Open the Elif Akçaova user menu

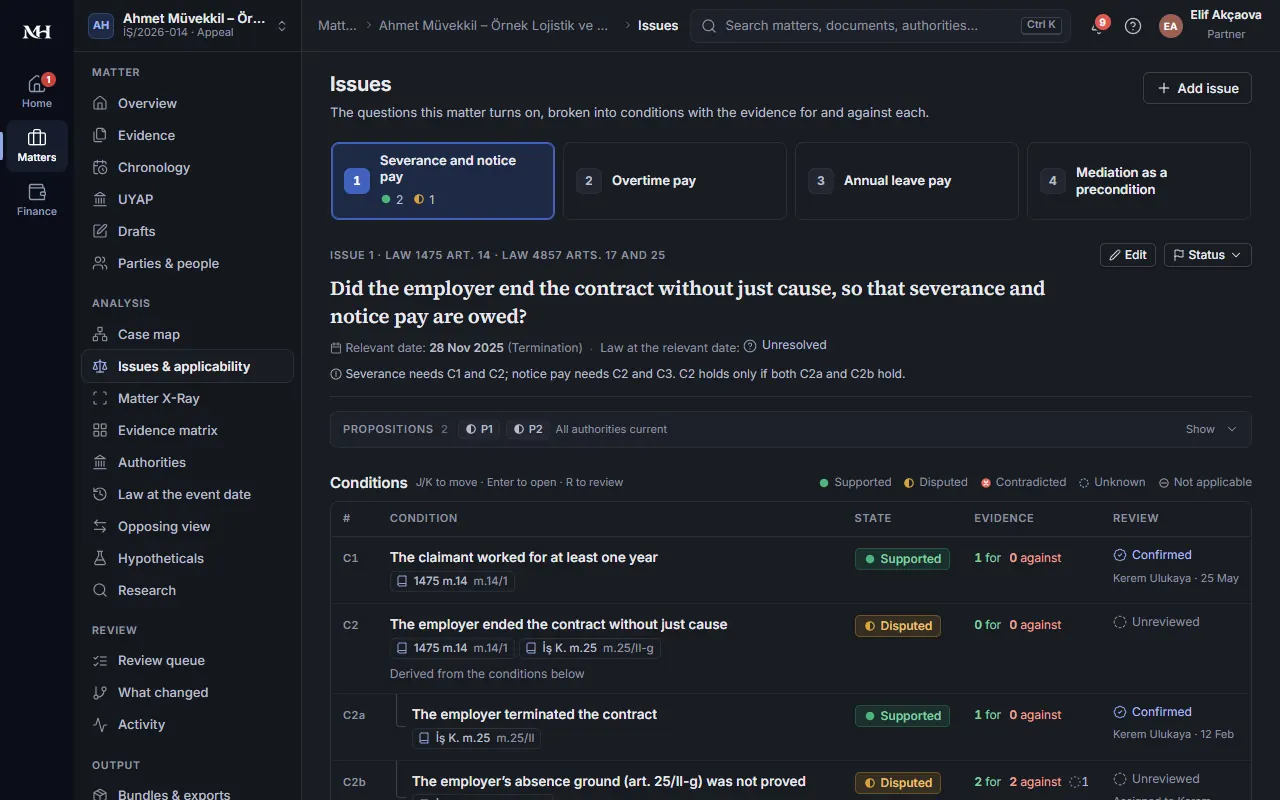(1210, 26)
